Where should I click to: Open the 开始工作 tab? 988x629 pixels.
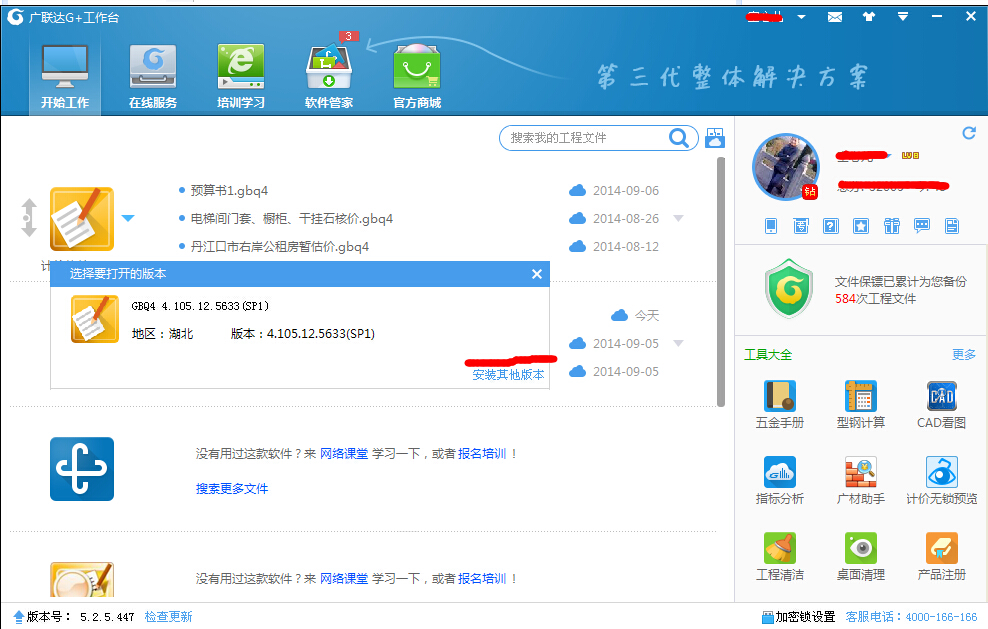(x=65, y=77)
